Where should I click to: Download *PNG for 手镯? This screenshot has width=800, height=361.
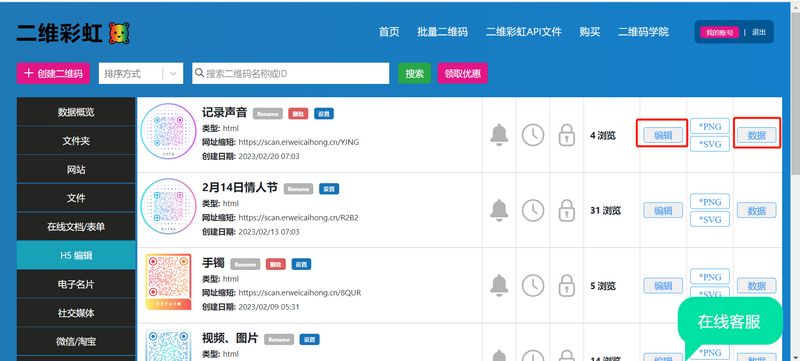(x=710, y=277)
